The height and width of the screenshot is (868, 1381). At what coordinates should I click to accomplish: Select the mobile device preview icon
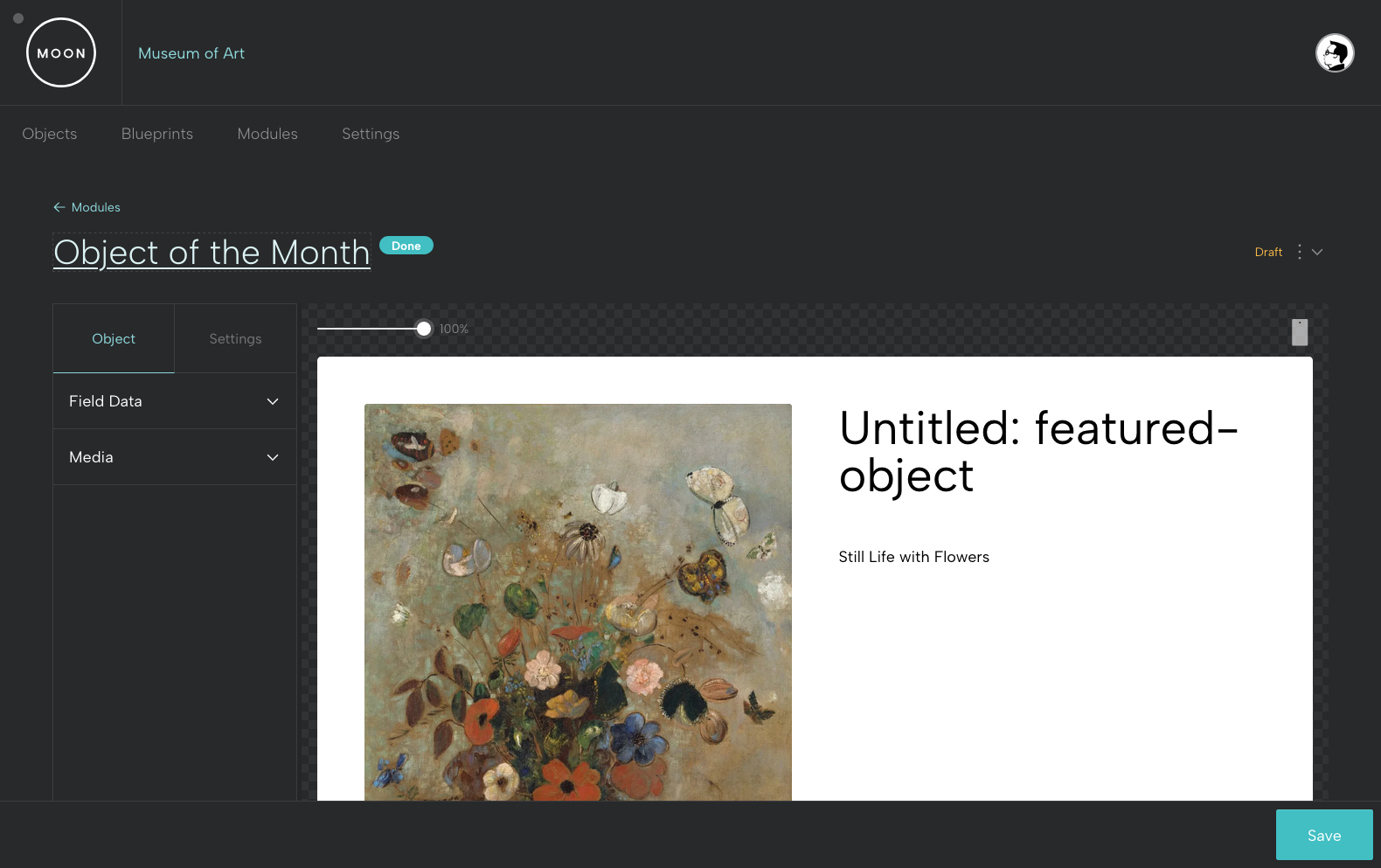[x=1300, y=332]
